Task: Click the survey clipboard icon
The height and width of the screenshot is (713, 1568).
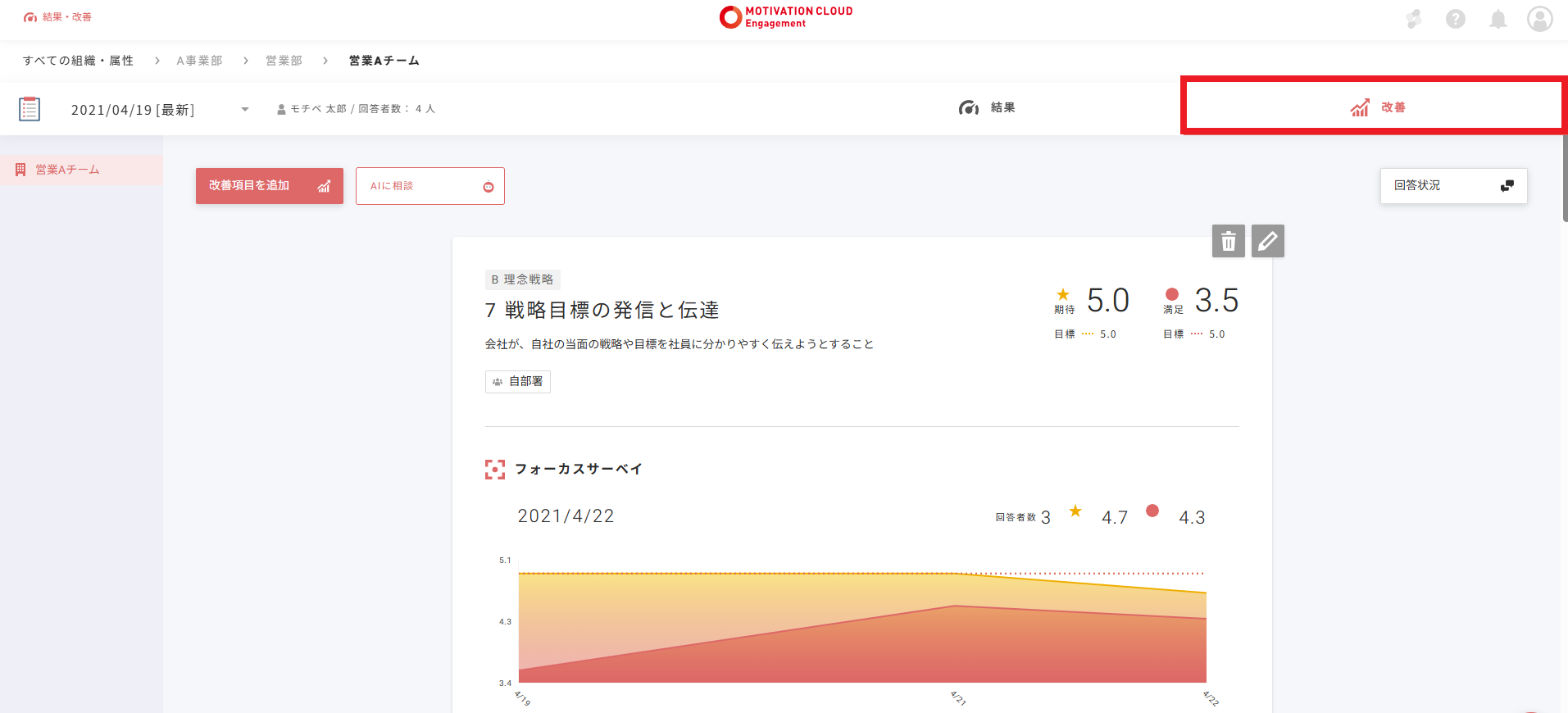Action: coord(30,109)
